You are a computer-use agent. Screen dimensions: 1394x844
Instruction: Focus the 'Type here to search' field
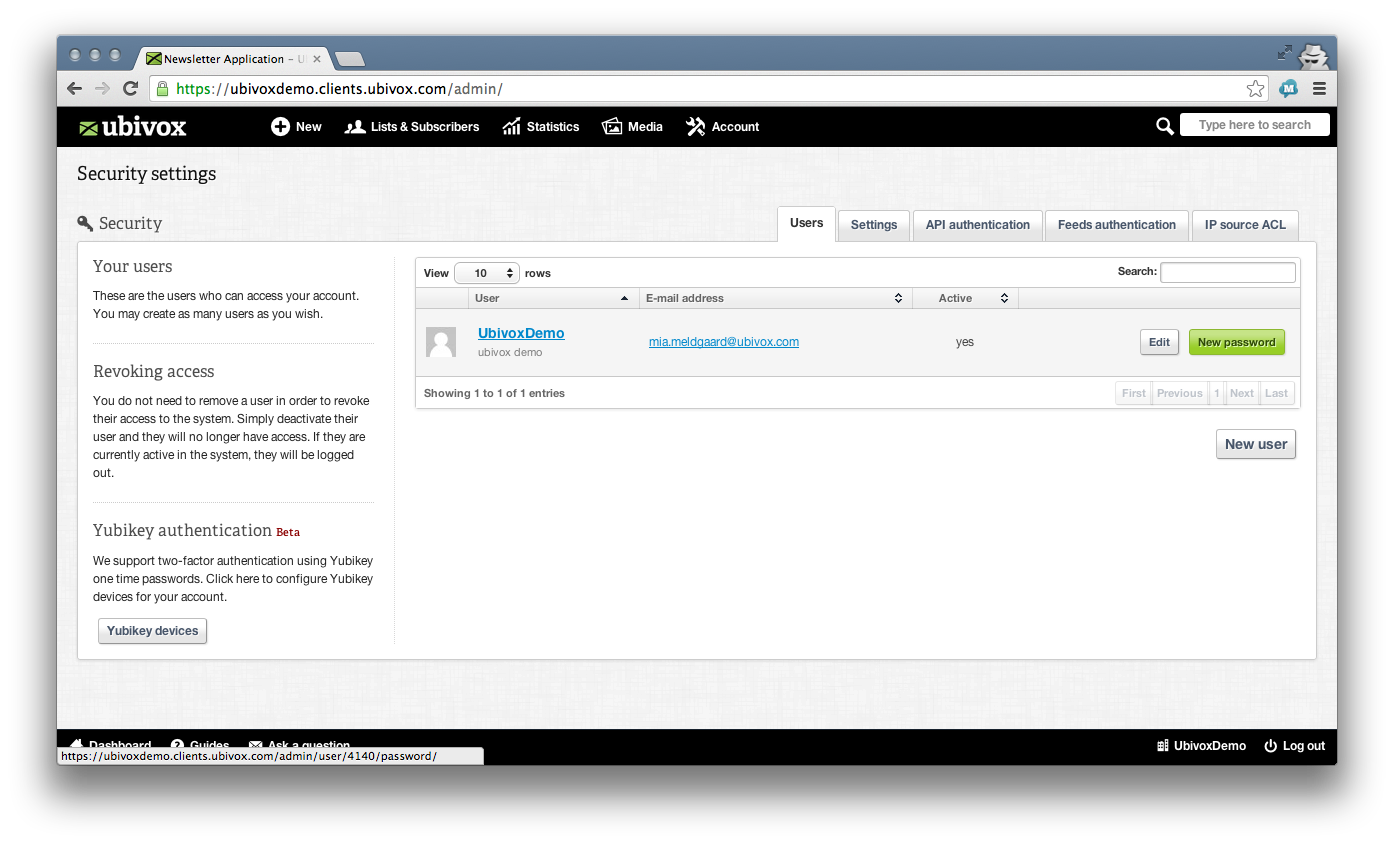pos(1254,125)
